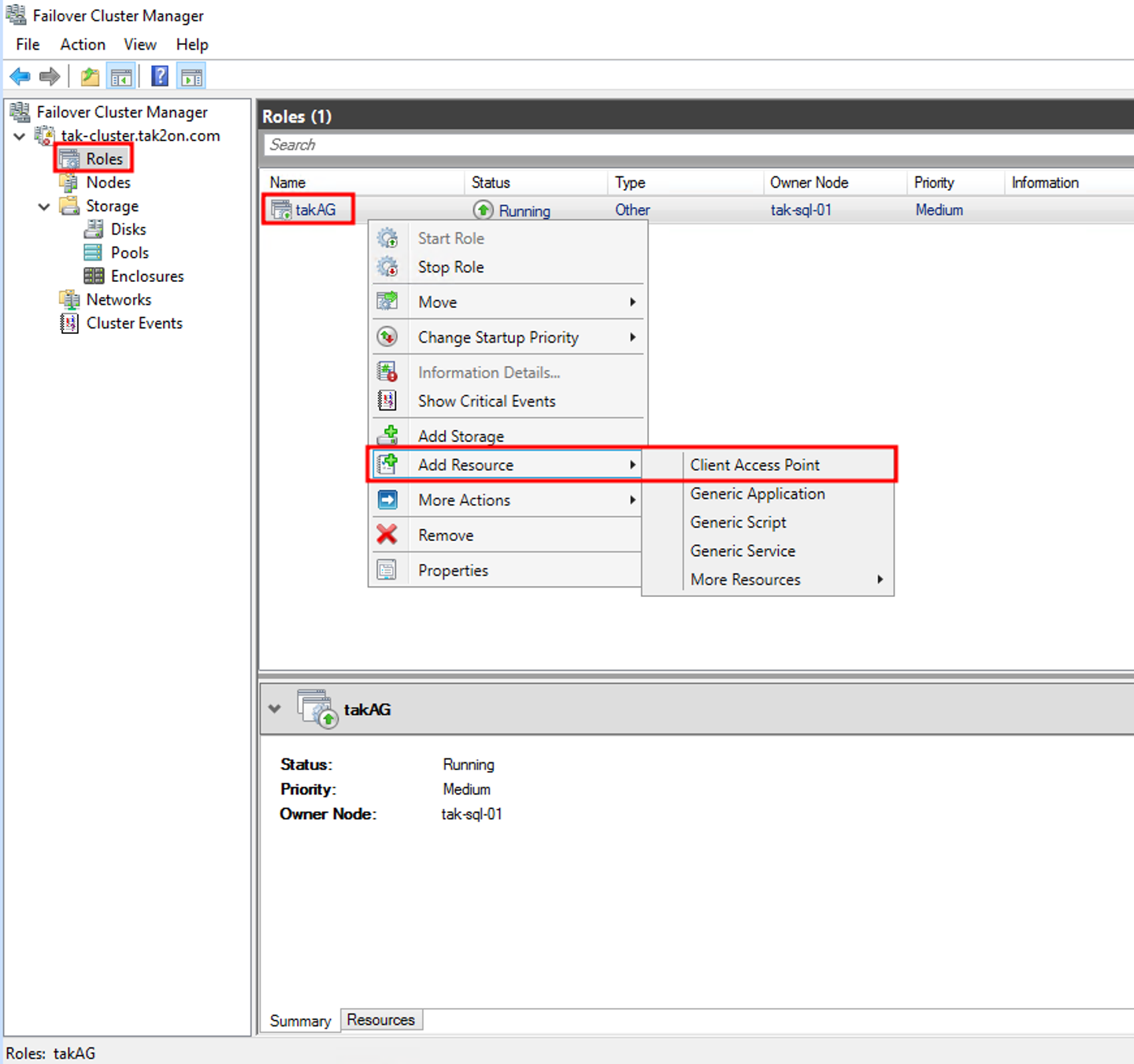Click the Show Critical Events icon
The image size is (1134, 1064).
pyautogui.click(x=387, y=401)
